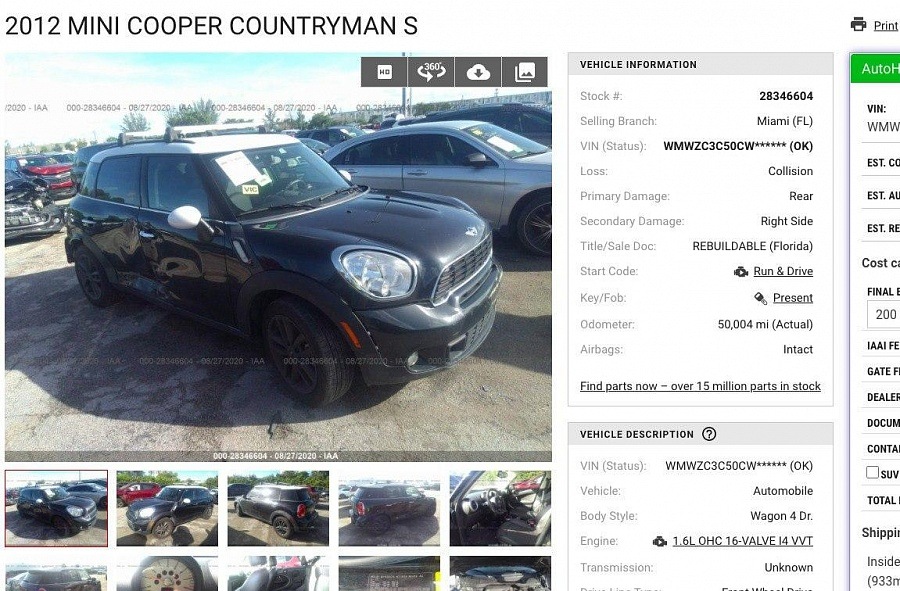Screen dimensions: 900x591
Task: Click the engine icon beside 1.6L OHC
Action: (x=660, y=541)
